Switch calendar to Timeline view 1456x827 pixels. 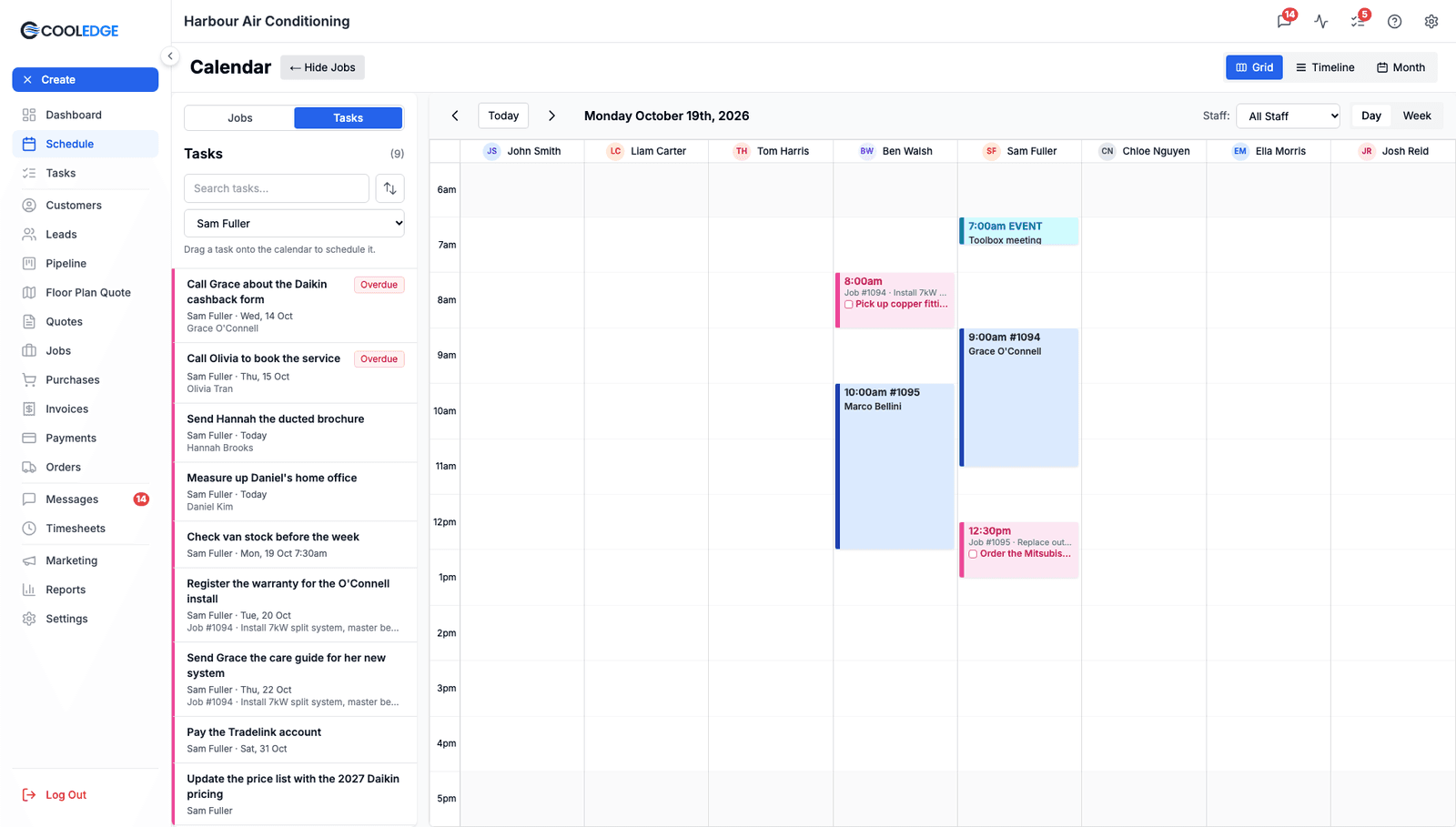[x=1325, y=67]
